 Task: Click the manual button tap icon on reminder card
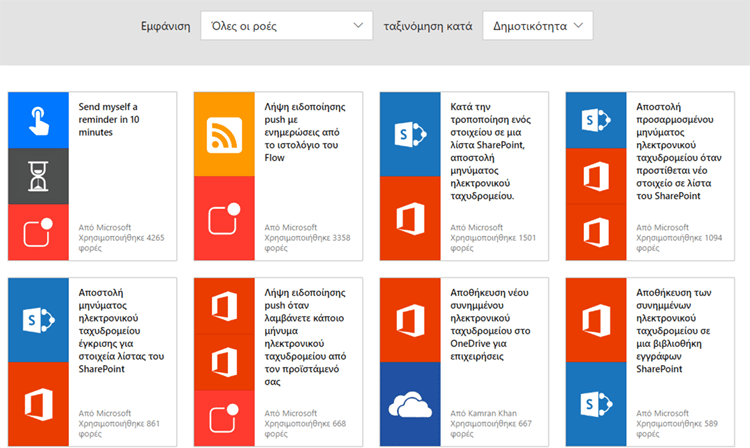[38, 120]
